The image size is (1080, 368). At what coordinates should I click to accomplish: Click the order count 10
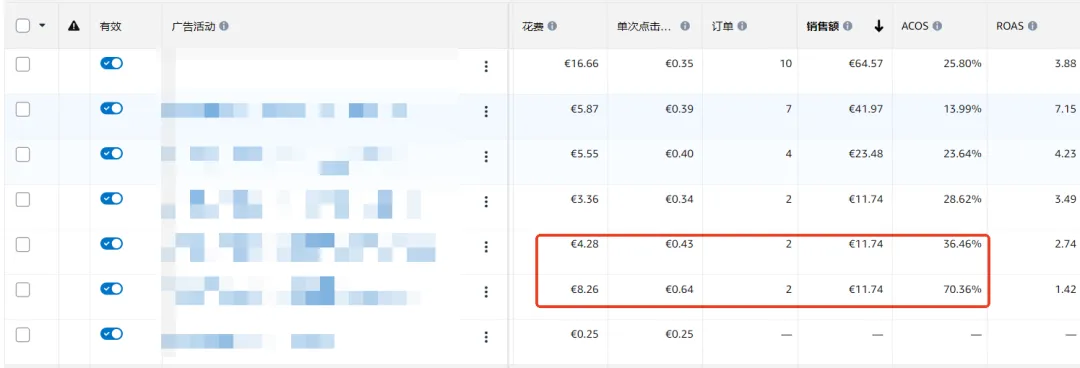tap(786, 63)
